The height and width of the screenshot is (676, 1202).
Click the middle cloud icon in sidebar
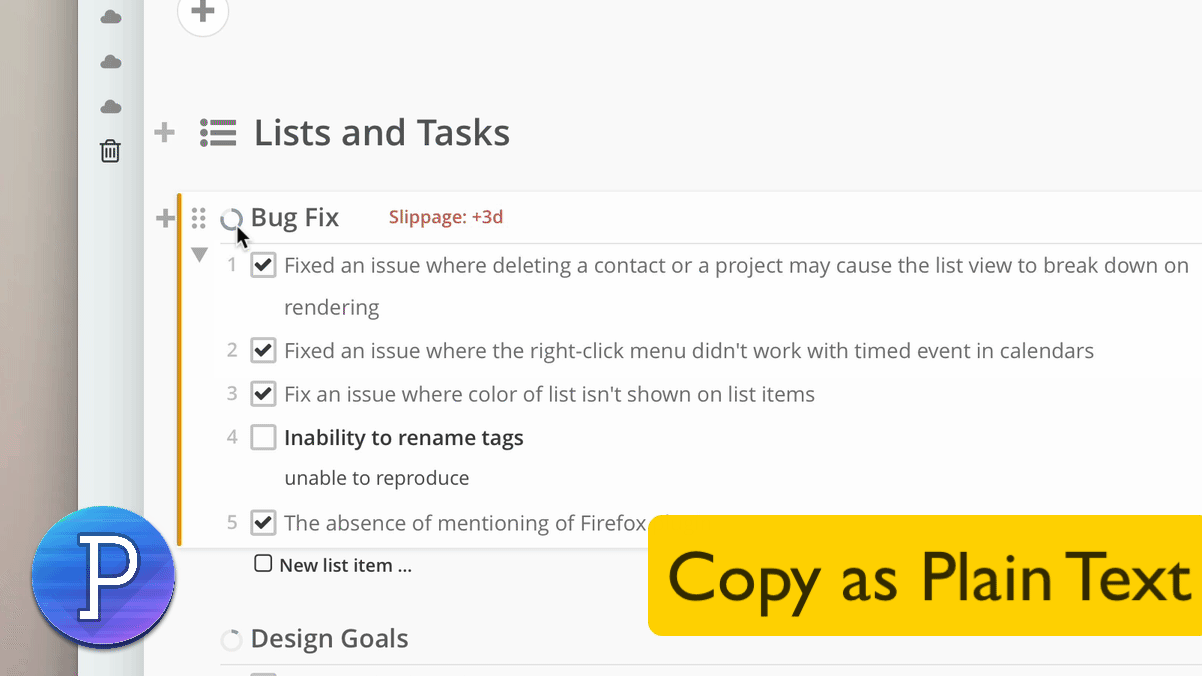click(111, 62)
